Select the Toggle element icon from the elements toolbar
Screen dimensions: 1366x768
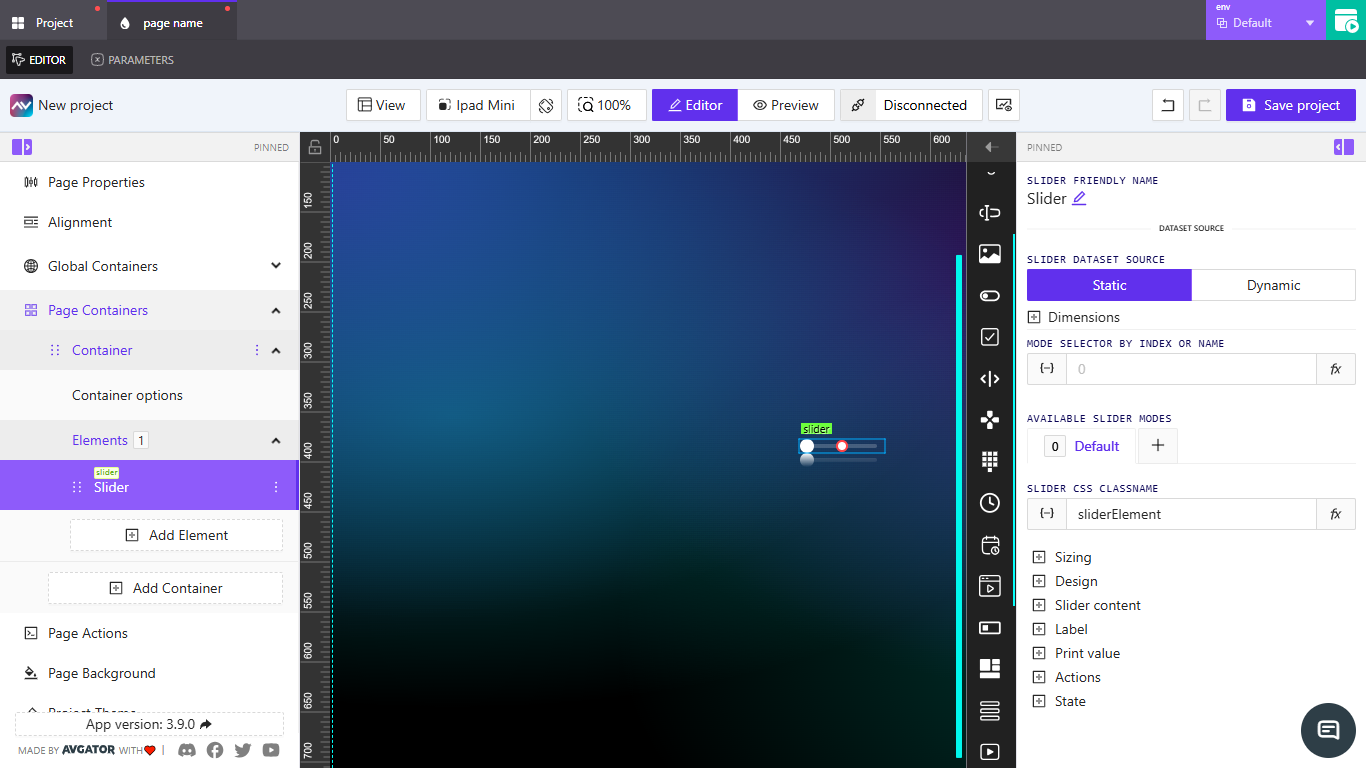coord(990,295)
